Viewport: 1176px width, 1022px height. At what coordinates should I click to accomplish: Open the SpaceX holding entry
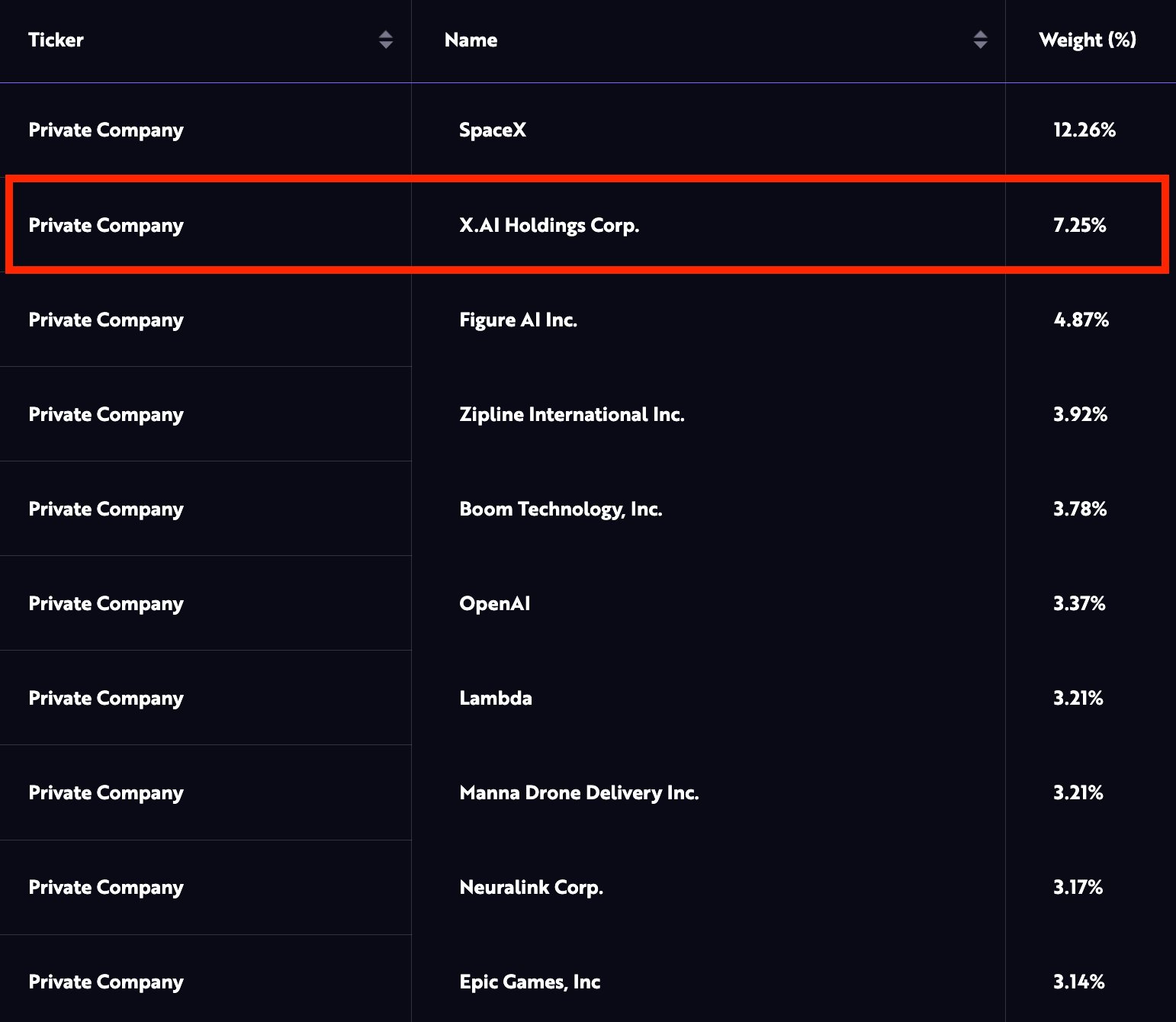[x=493, y=130]
